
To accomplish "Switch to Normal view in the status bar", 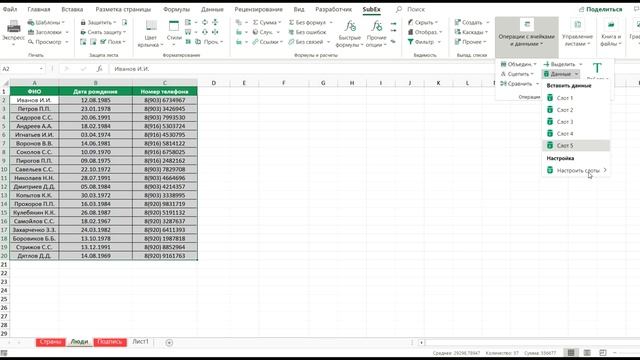I will click(x=571, y=353).
